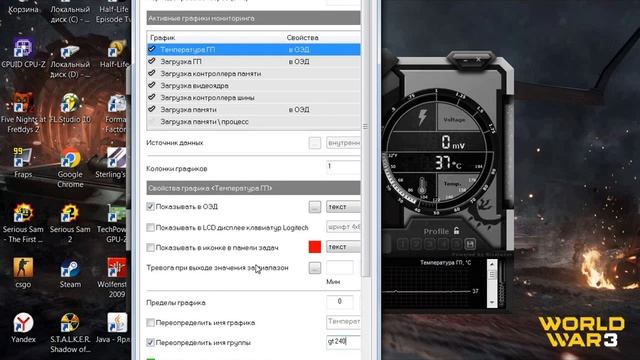Image resolution: width=640 pixels, height=360 pixels.
Task: Open the Steam desktop icon
Action: pyautogui.click(x=70, y=273)
